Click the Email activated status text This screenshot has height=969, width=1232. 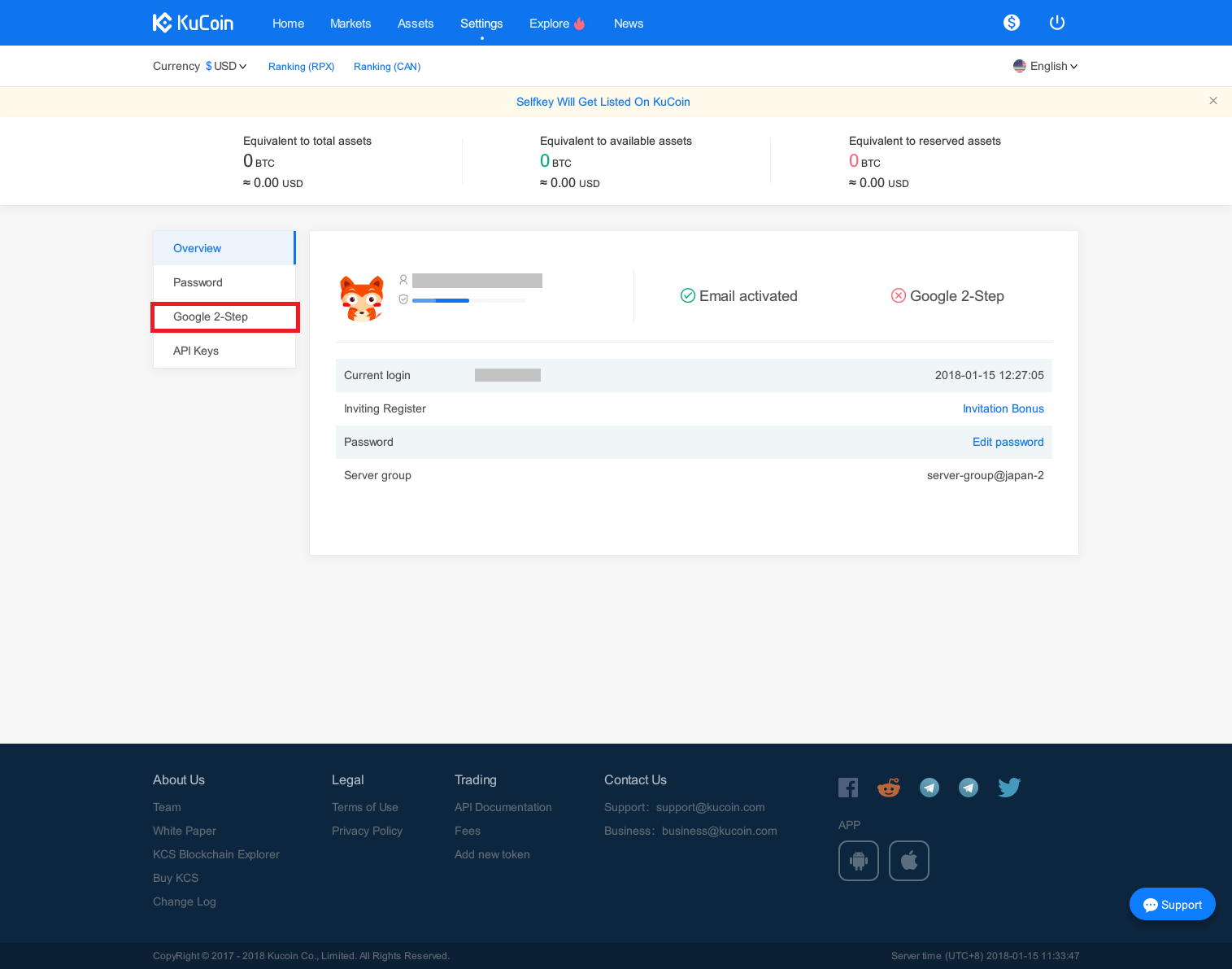(748, 296)
